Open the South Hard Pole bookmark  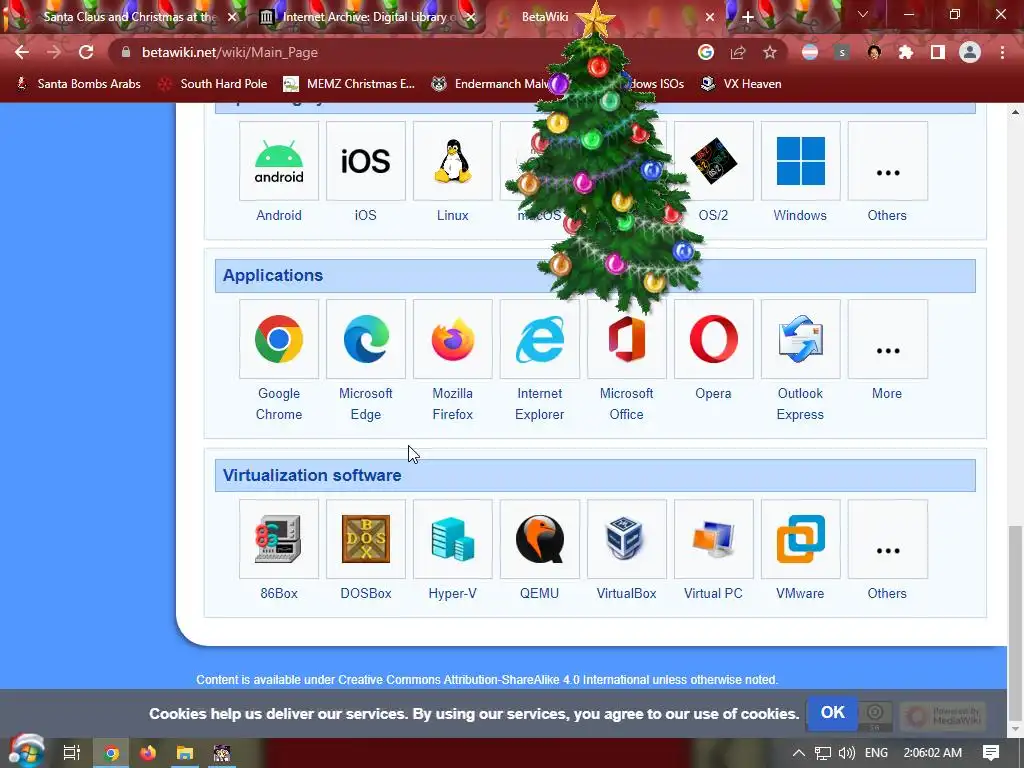coord(214,84)
